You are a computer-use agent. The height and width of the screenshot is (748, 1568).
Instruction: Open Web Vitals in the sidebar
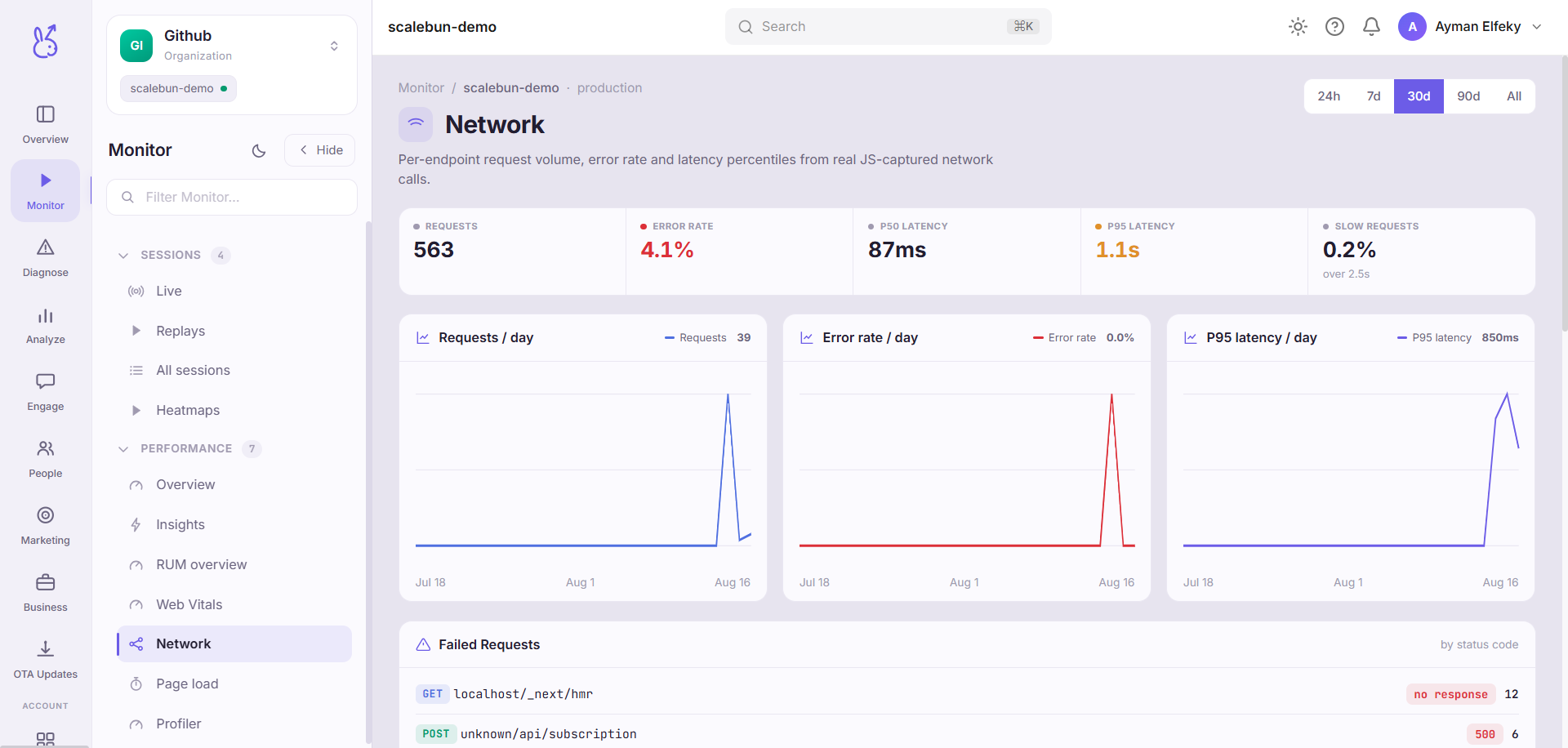[234, 604]
